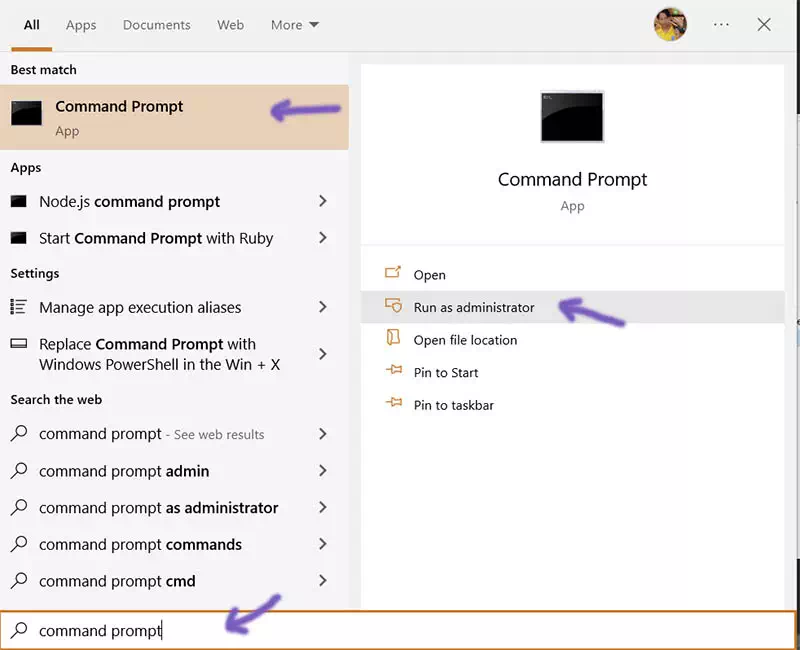Select the Web filter tab
The height and width of the screenshot is (650, 800).
231,25
